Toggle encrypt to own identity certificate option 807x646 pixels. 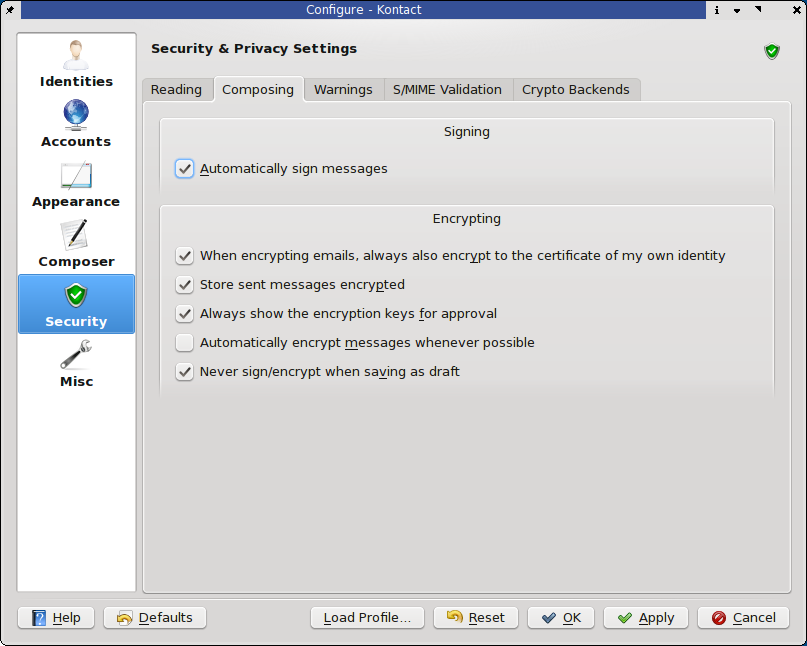coord(184,256)
